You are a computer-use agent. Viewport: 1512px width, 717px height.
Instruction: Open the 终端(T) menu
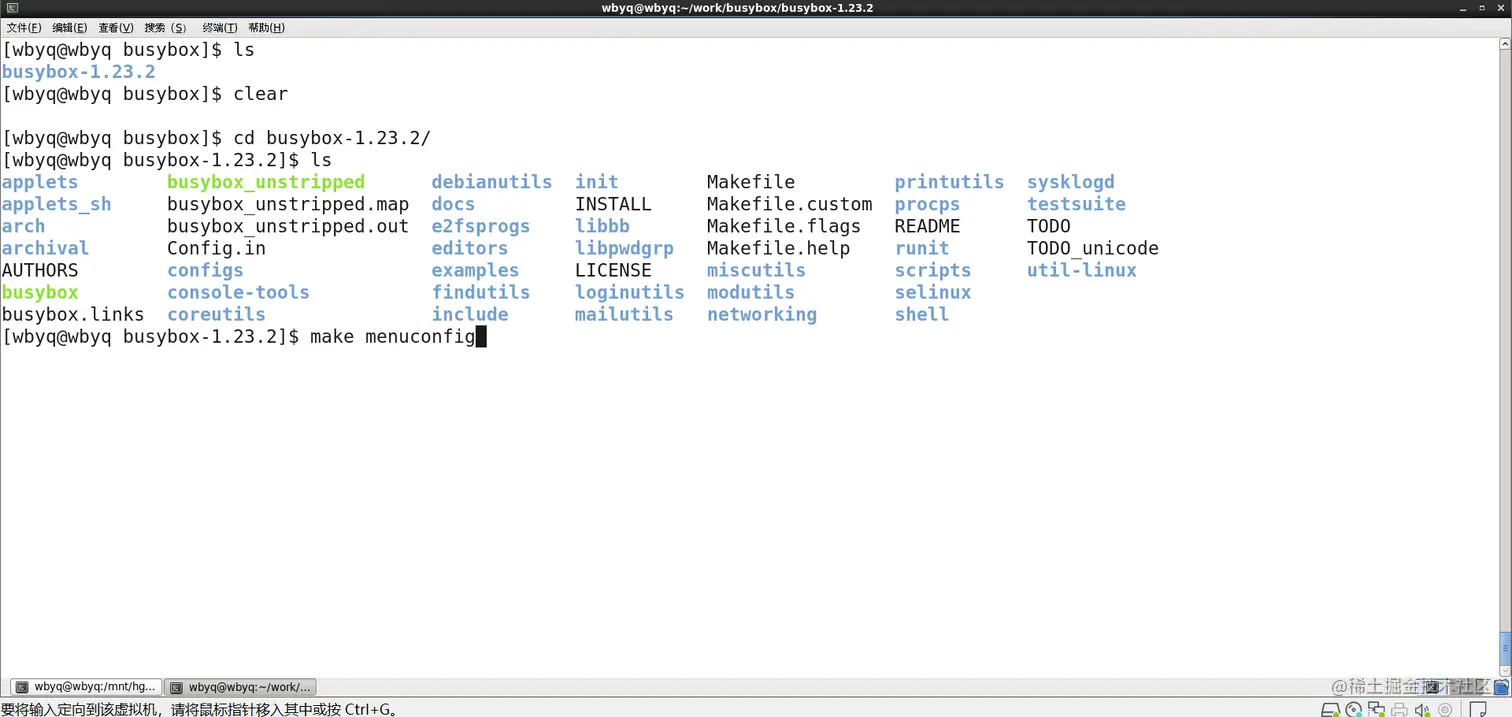tap(220, 28)
